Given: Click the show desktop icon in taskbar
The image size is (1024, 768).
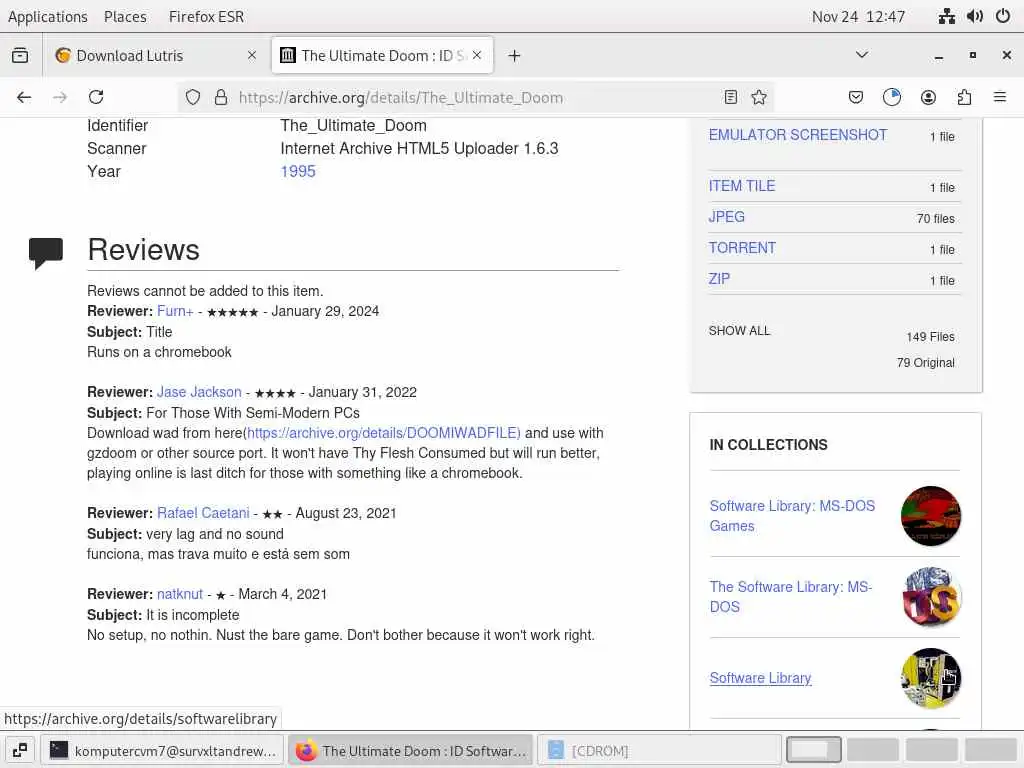Looking at the screenshot, I should pyautogui.click(x=20, y=751).
